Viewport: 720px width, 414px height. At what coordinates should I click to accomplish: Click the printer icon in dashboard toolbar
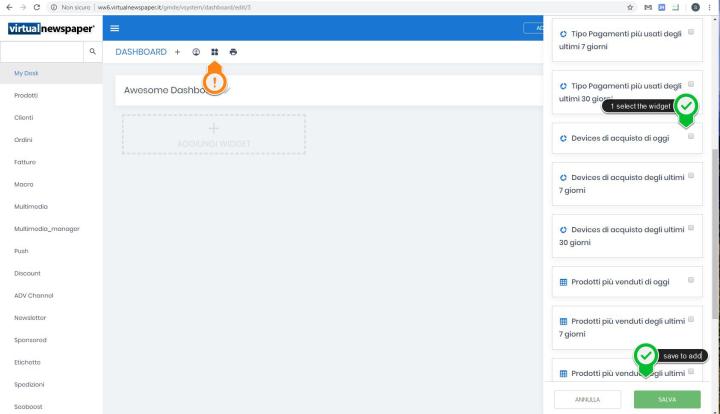(233, 52)
